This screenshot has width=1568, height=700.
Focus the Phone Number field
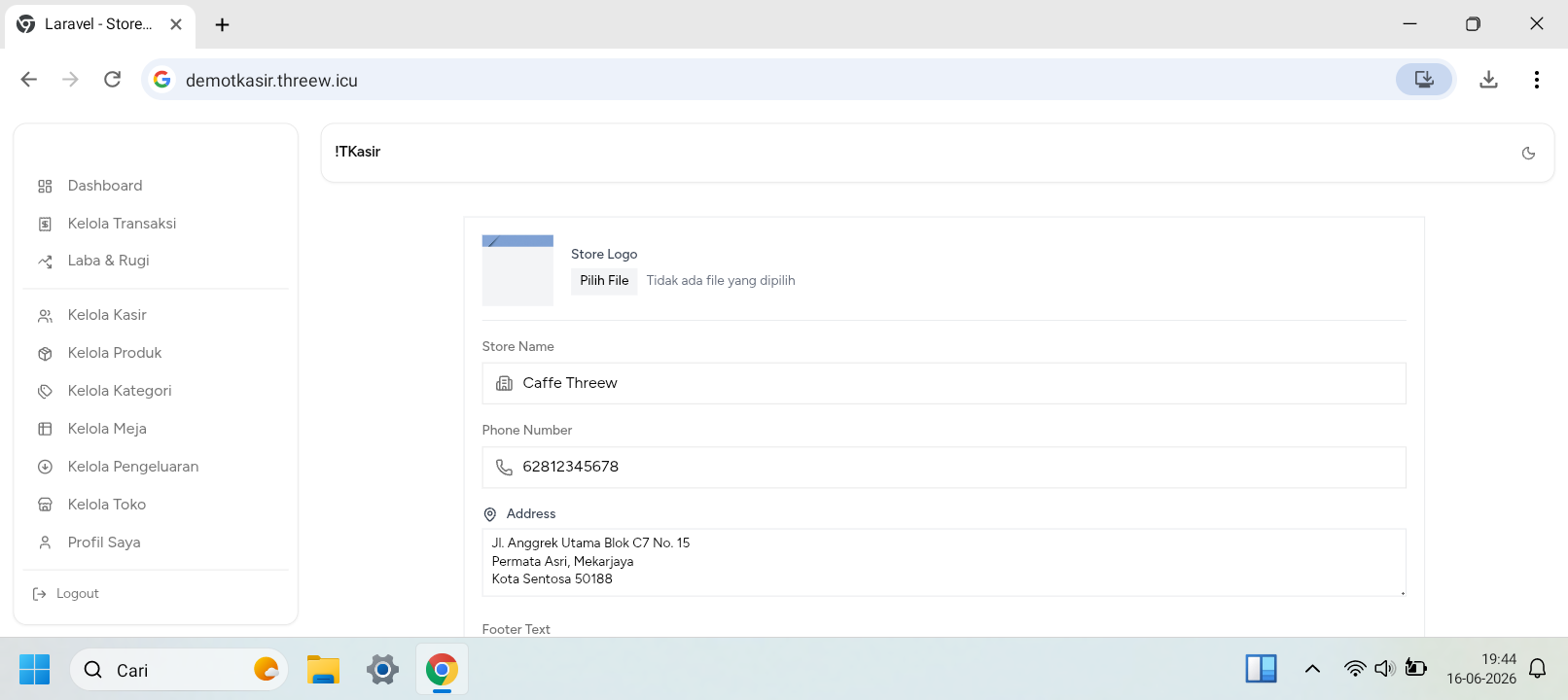pyautogui.click(x=944, y=468)
